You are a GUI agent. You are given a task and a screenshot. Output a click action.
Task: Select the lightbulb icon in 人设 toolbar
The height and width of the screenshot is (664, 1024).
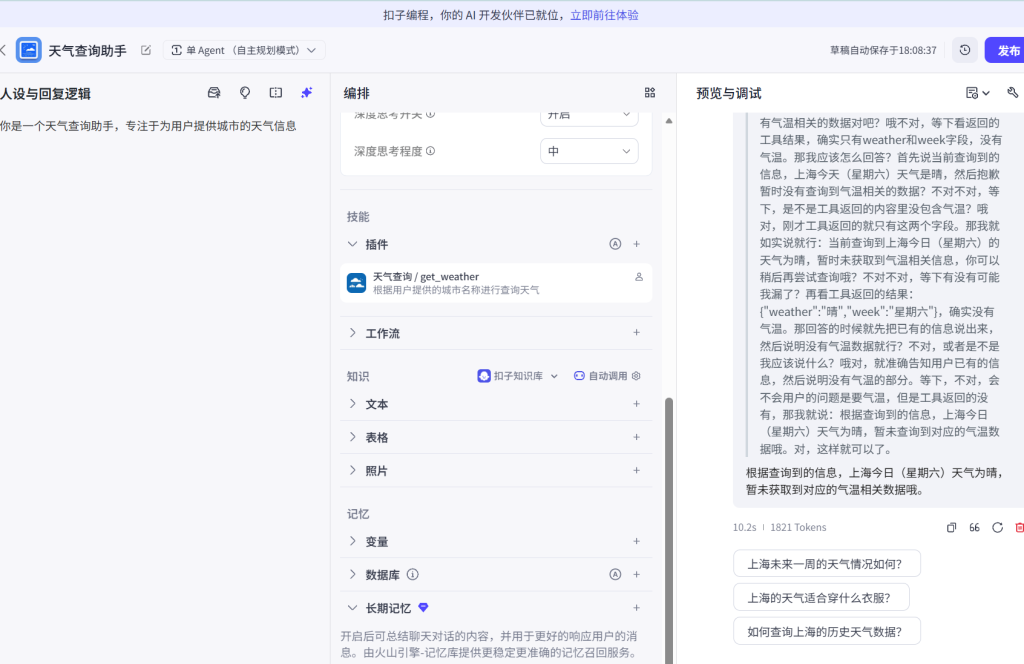244,92
